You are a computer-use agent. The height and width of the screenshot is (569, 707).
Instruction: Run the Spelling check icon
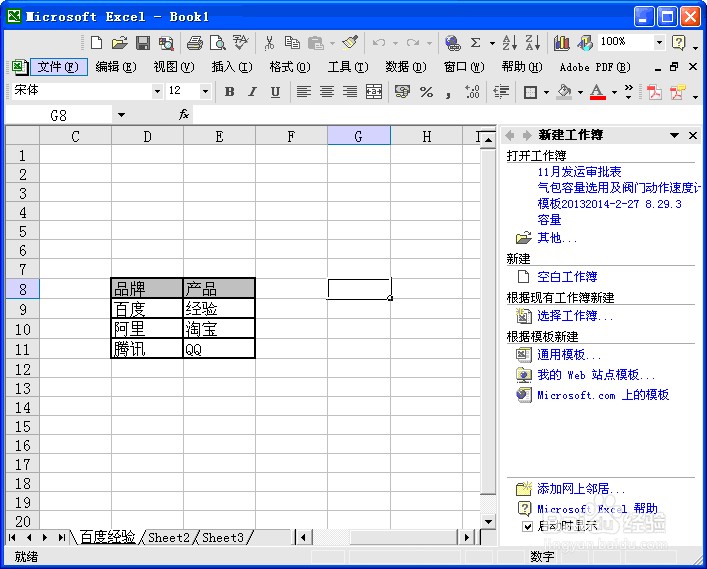tap(241, 43)
